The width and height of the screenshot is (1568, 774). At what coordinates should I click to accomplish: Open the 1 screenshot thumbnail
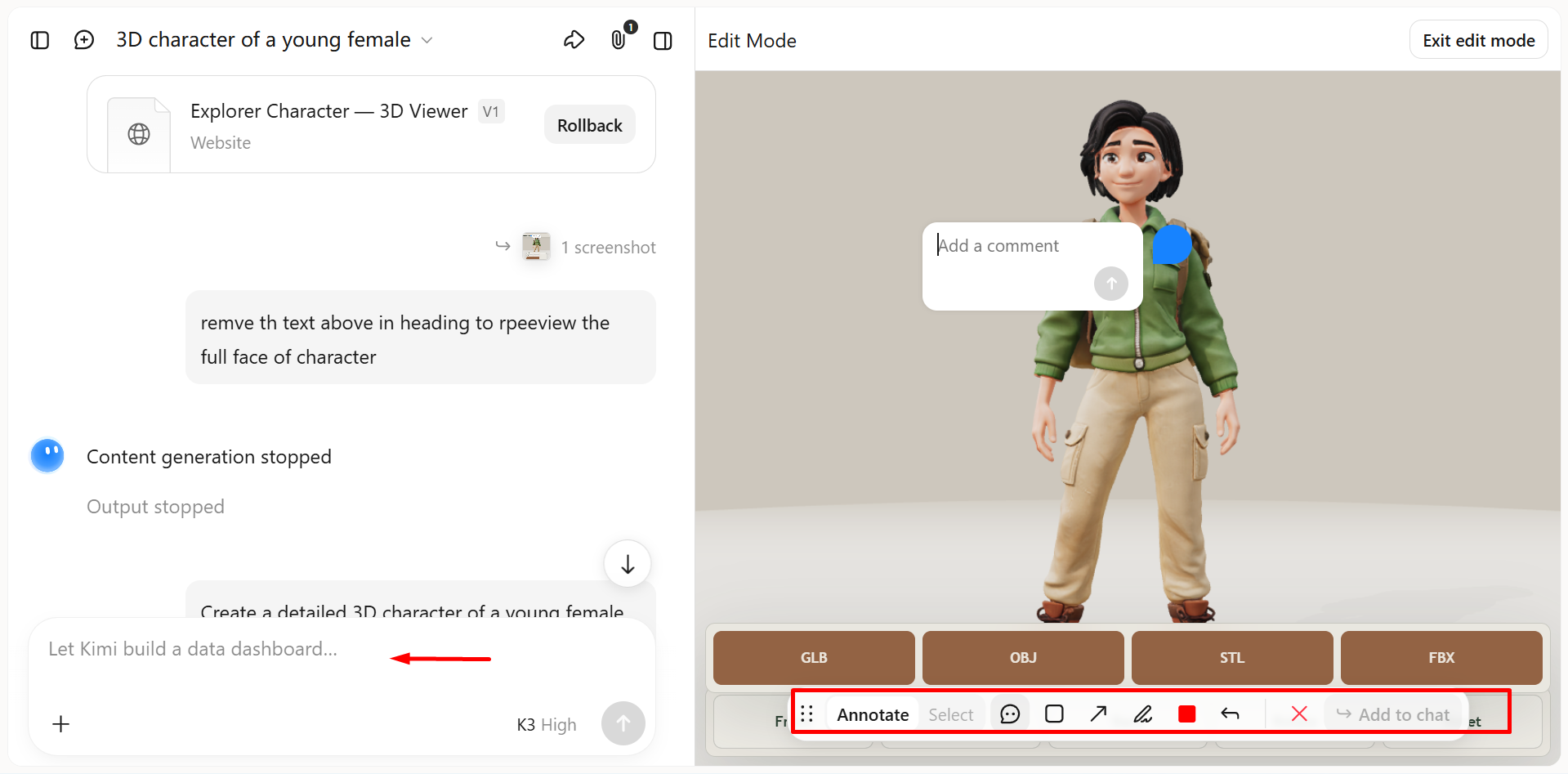(536, 246)
